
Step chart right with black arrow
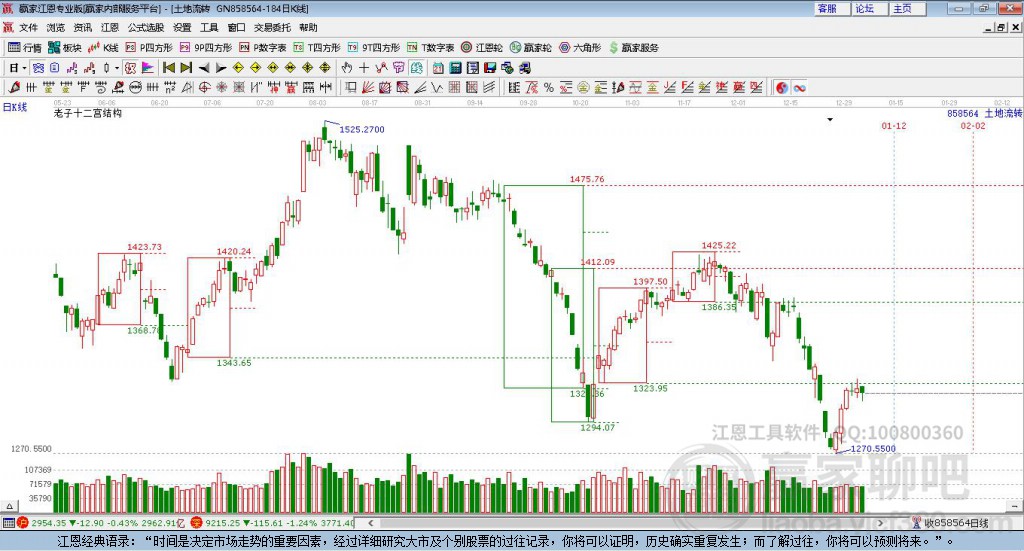pyautogui.click(x=221, y=68)
